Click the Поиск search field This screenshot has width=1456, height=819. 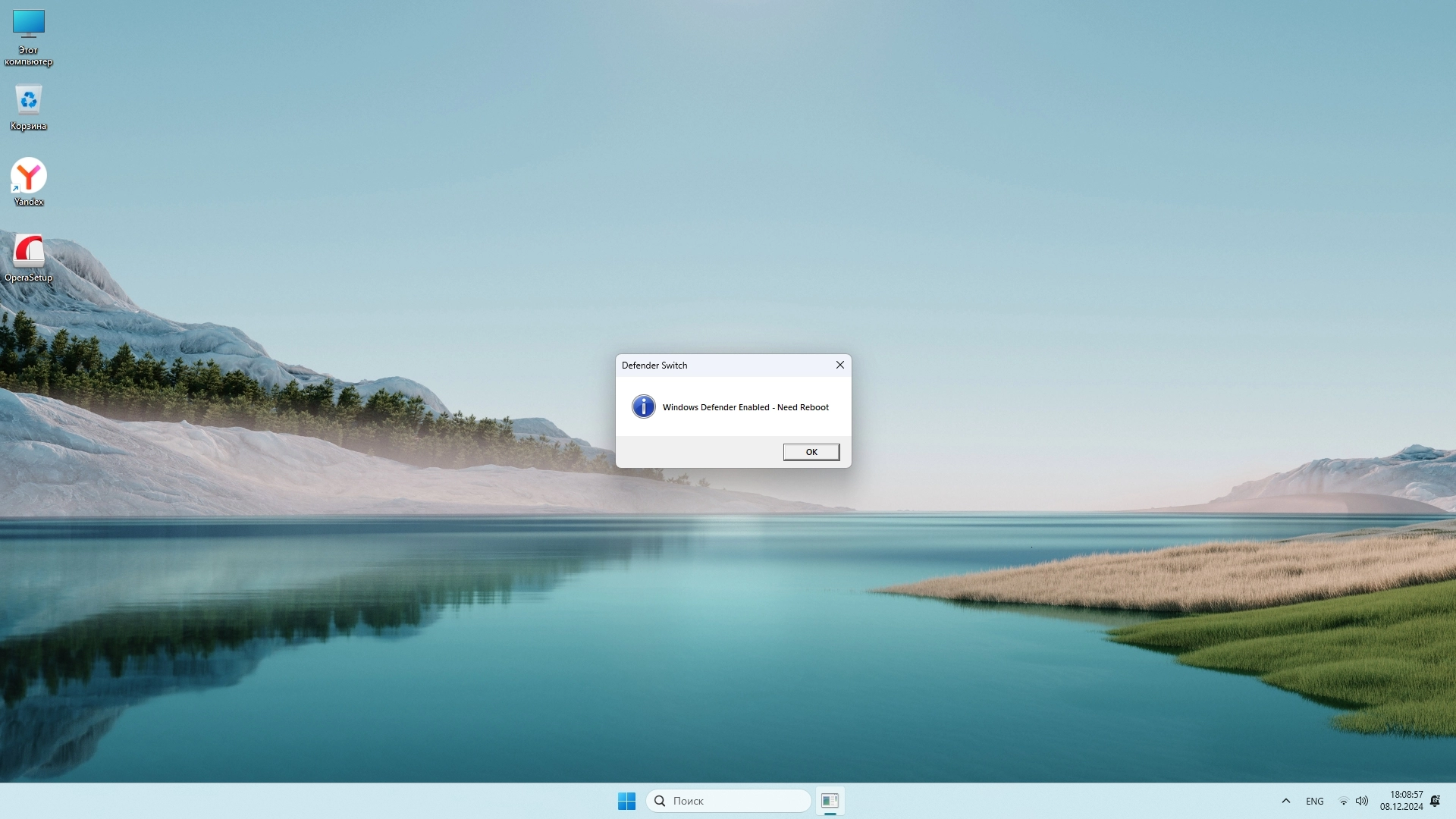point(736,801)
